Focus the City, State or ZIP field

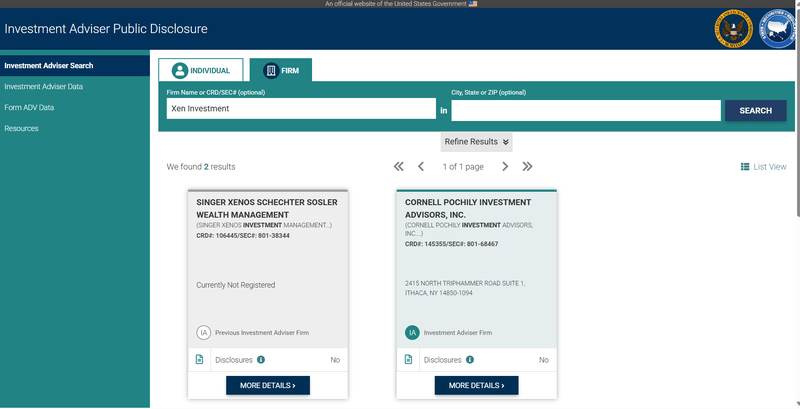(586, 110)
